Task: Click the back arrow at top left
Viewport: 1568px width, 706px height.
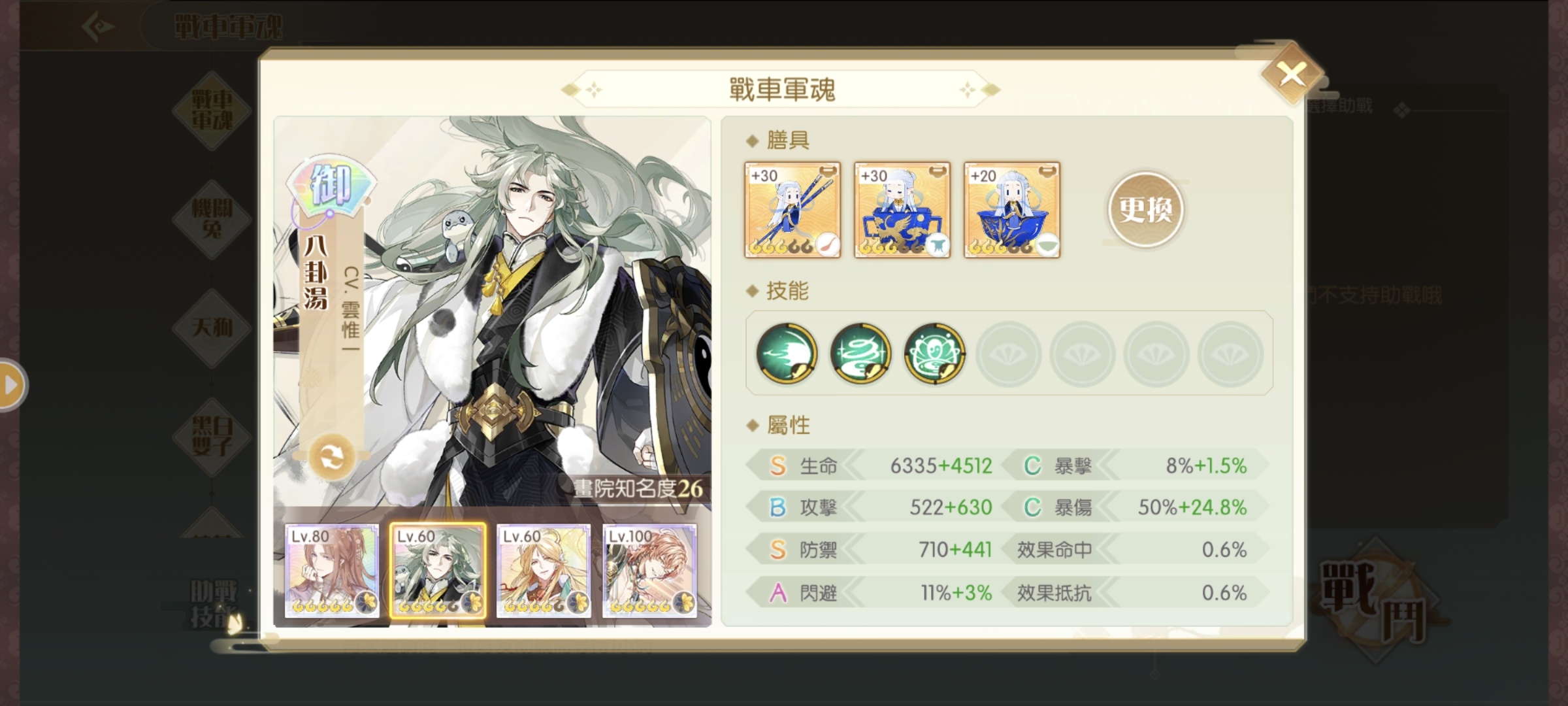Action: tap(99, 27)
